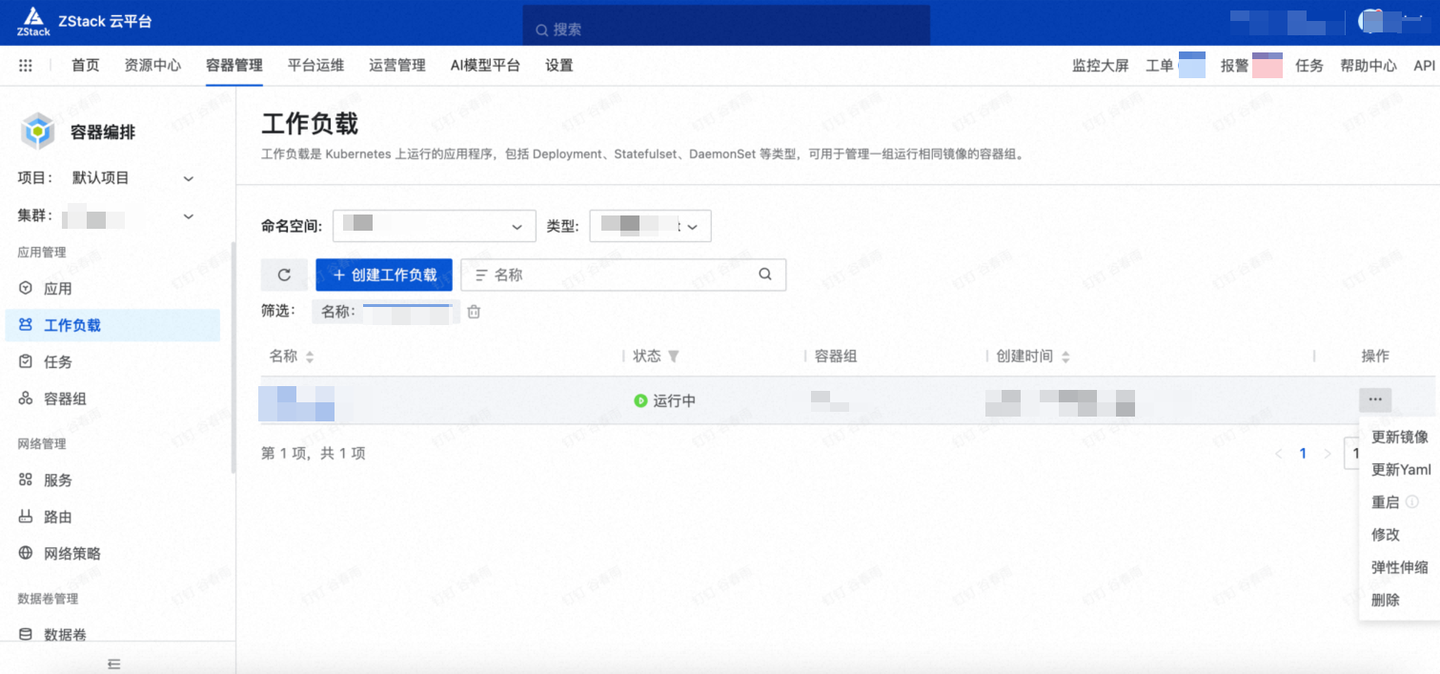Image resolution: width=1440 pixels, height=674 pixels.
Task: Open the 设置 top menu
Action: pos(559,65)
